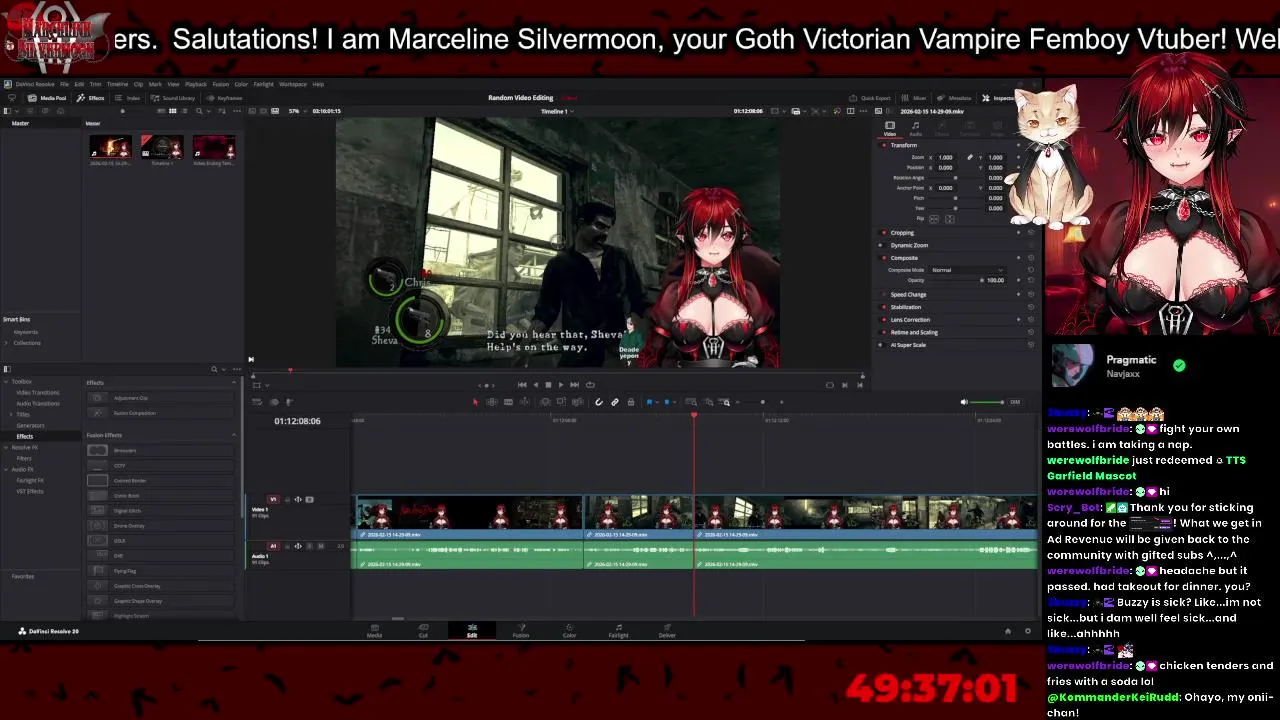Open the Index panel
This screenshot has height=720, width=1280.
[128, 98]
